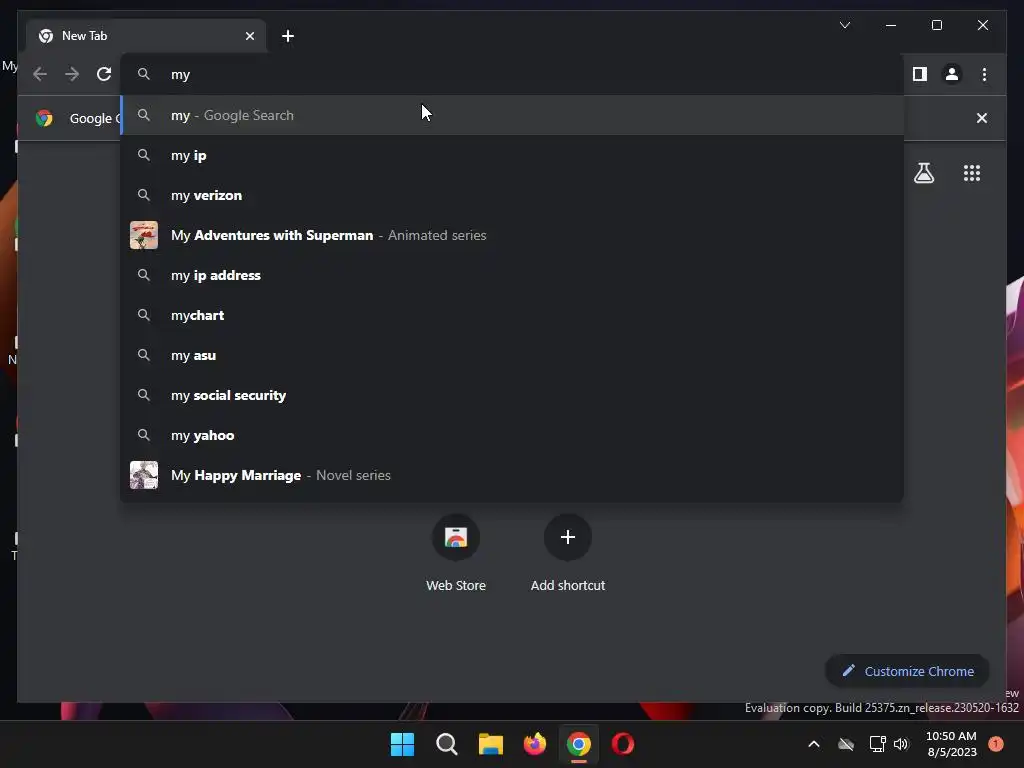Switch to the New Tab tab
This screenshot has width=1024, height=768.
pyautogui.click(x=146, y=36)
